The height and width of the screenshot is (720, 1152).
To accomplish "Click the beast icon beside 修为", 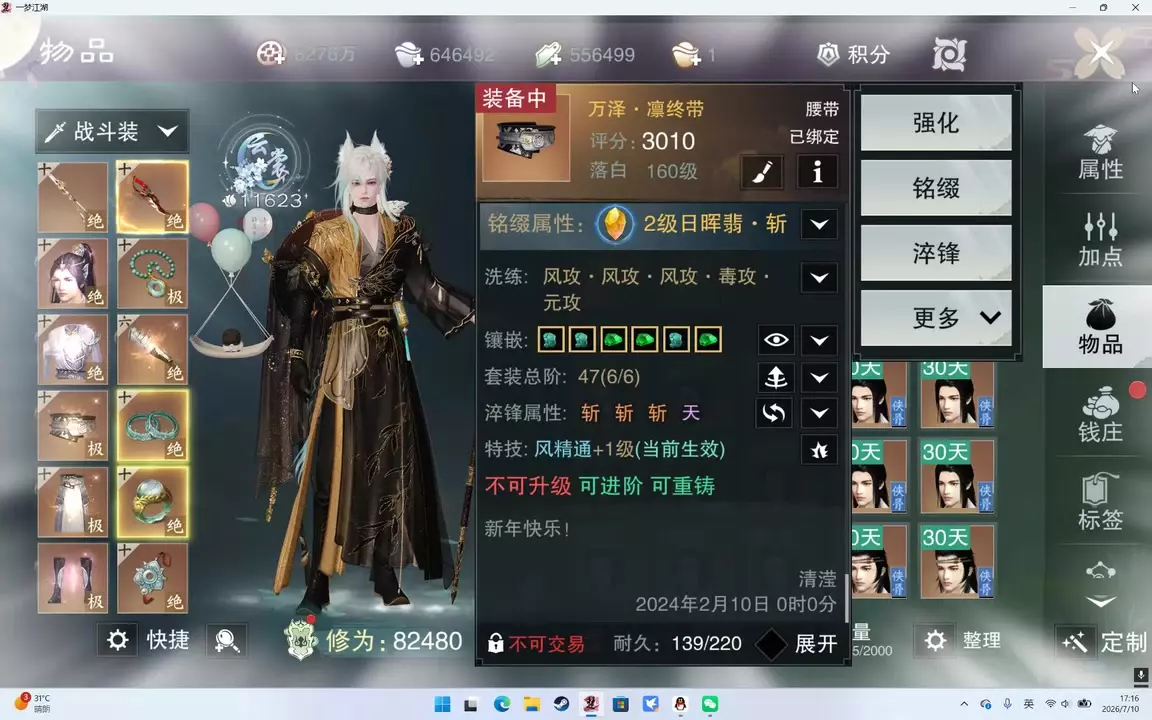I will point(300,639).
